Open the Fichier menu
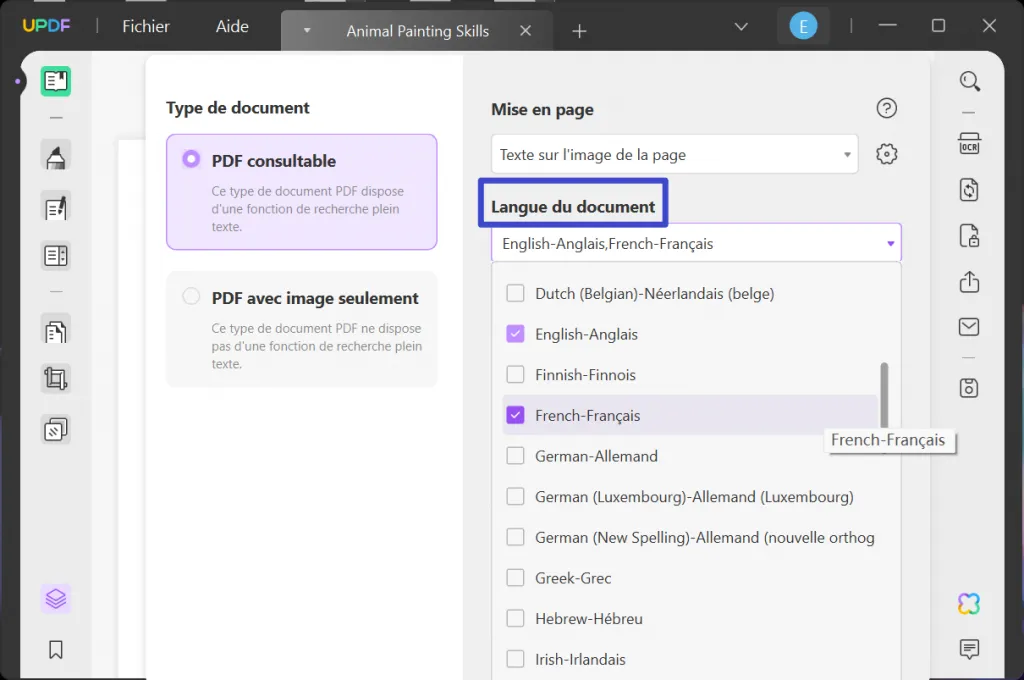This screenshot has width=1024, height=680. pos(145,26)
